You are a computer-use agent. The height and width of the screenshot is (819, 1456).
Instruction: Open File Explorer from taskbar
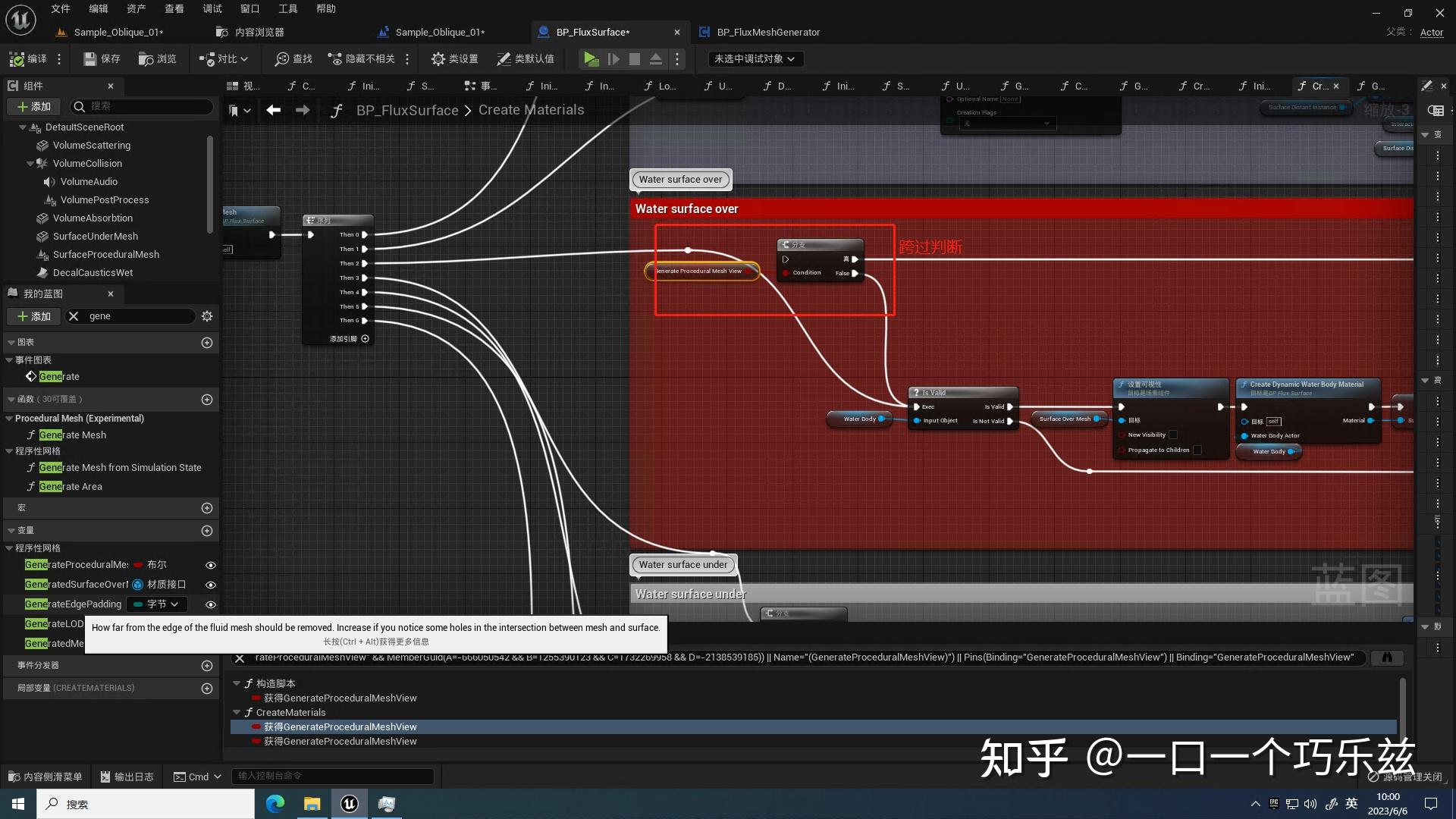[x=312, y=804]
